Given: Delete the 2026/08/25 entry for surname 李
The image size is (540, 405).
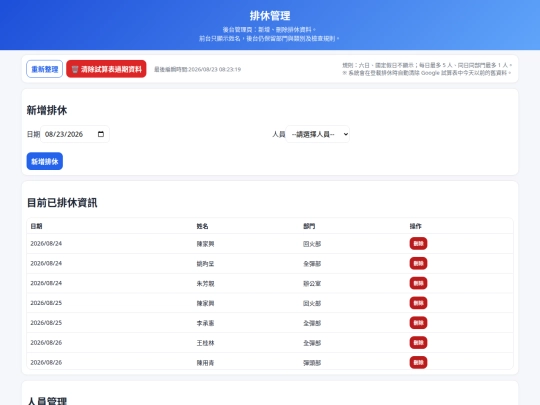Looking at the screenshot, I should pos(418,323).
